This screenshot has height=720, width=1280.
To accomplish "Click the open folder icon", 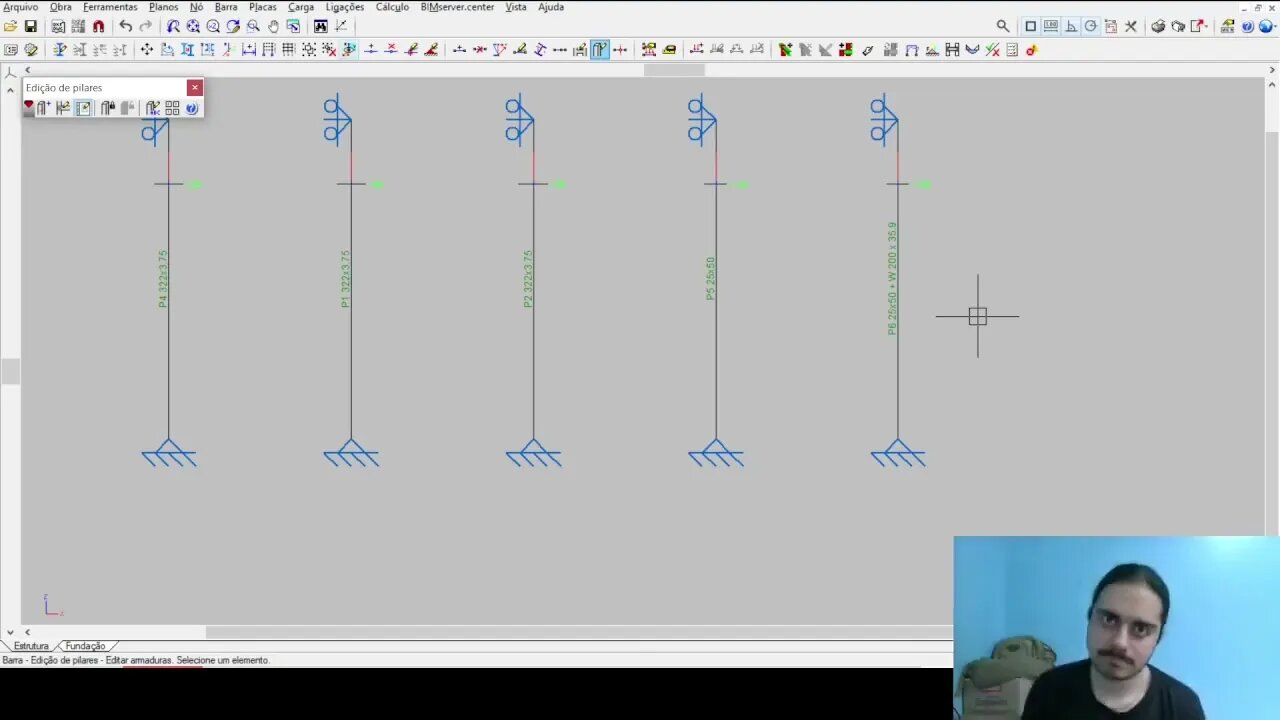I will pyautogui.click(x=11, y=27).
